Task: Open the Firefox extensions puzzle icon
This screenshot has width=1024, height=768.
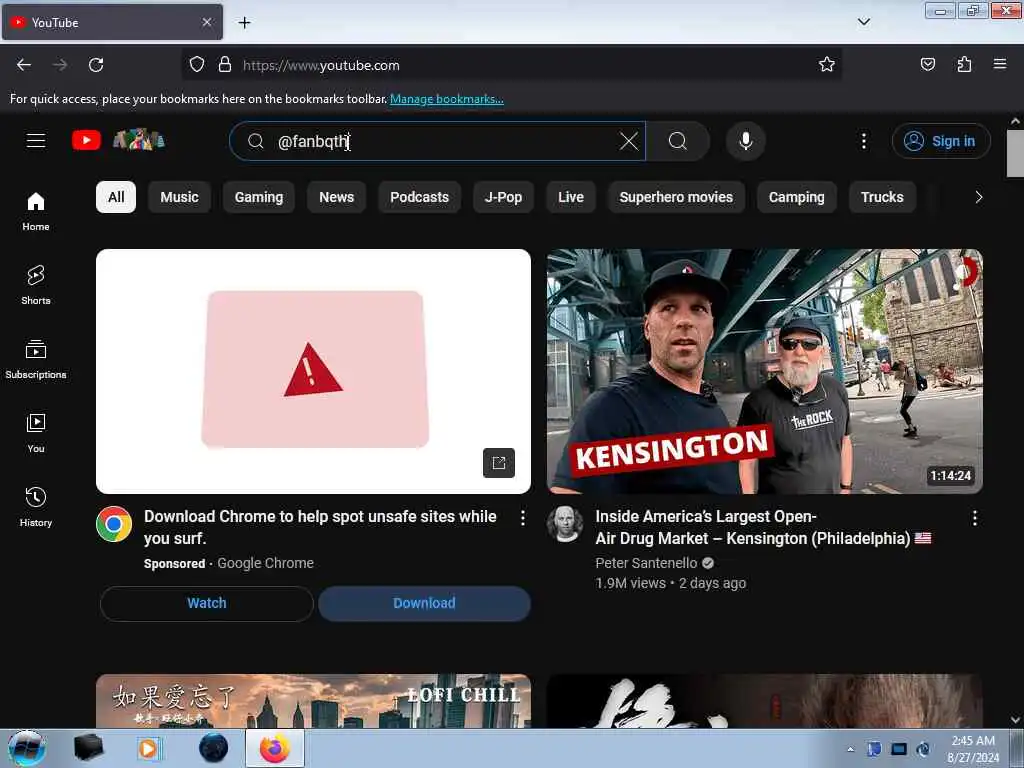Action: [964, 64]
